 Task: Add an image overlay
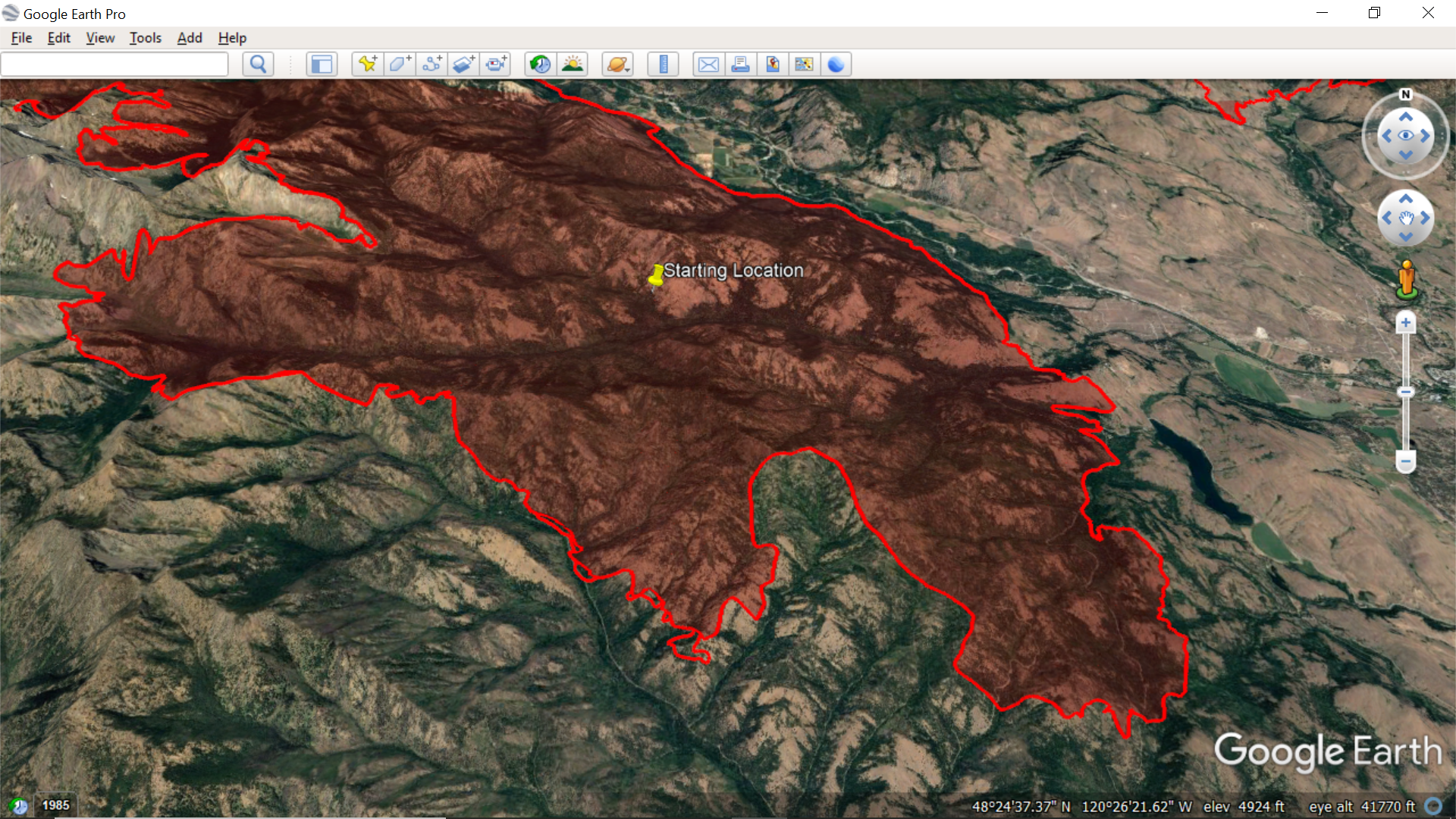coord(464,64)
